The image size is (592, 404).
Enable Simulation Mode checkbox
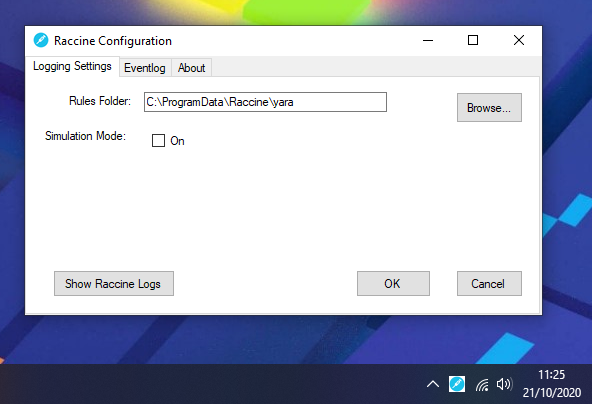tap(158, 141)
